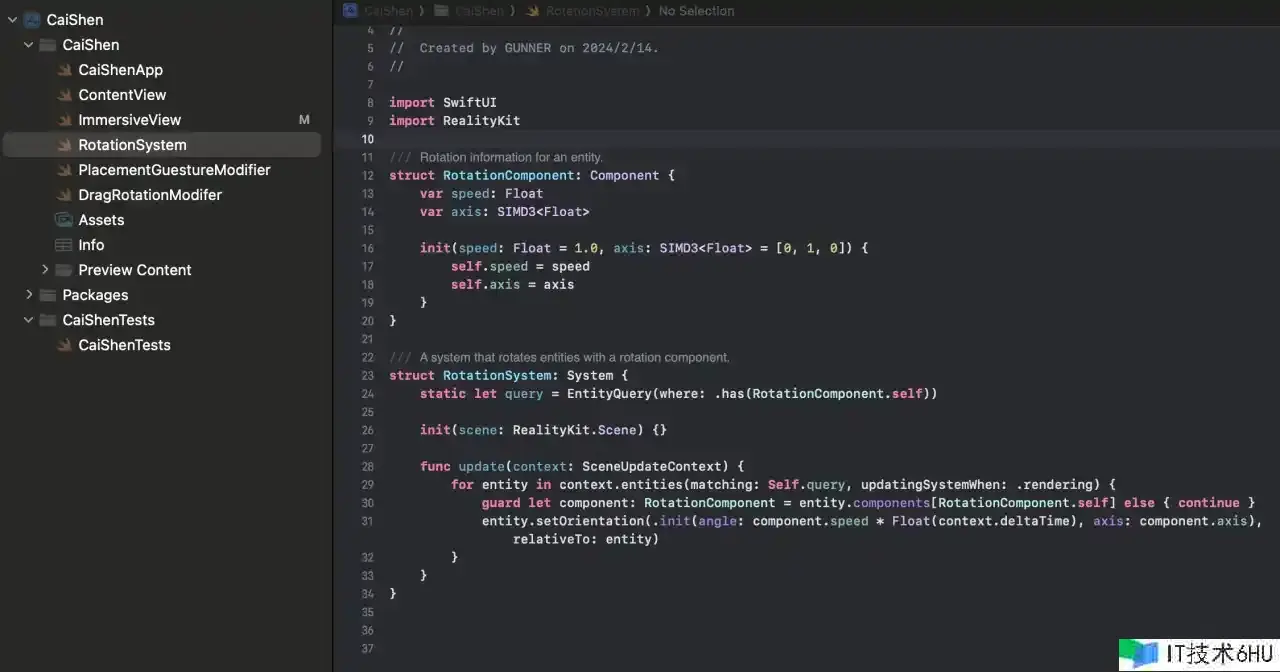
Task: Click the modified M status badge
Action: click(x=305, y=120)
